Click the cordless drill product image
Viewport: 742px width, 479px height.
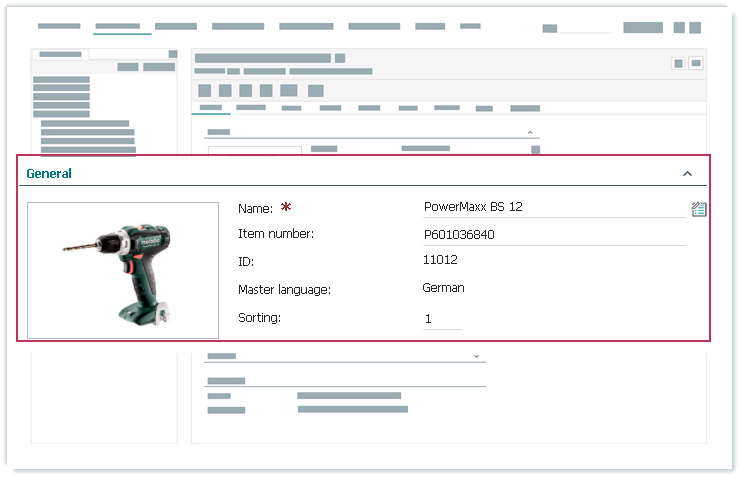(x=122, y=269)
